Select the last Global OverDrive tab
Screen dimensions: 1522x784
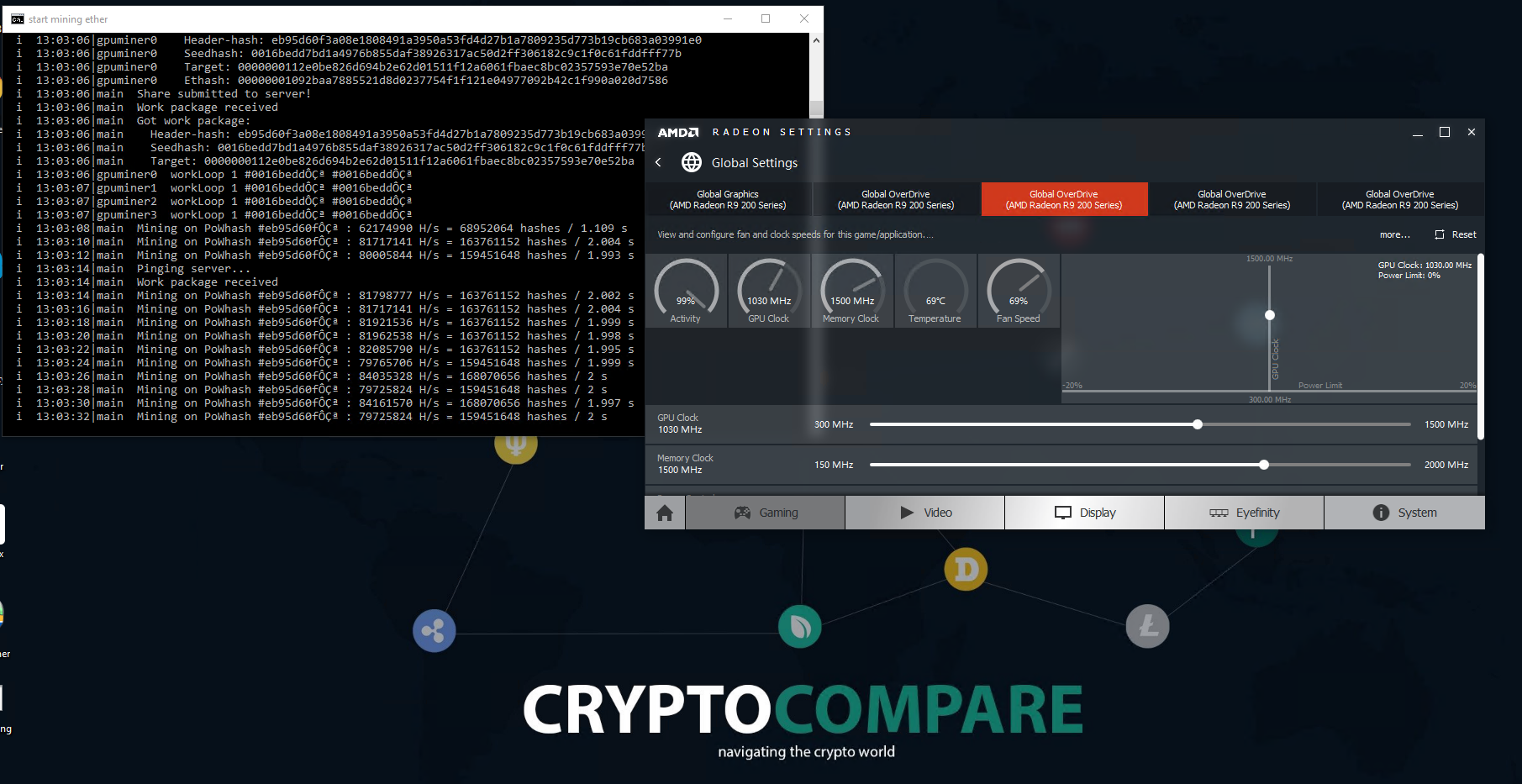click(1400, 199)
